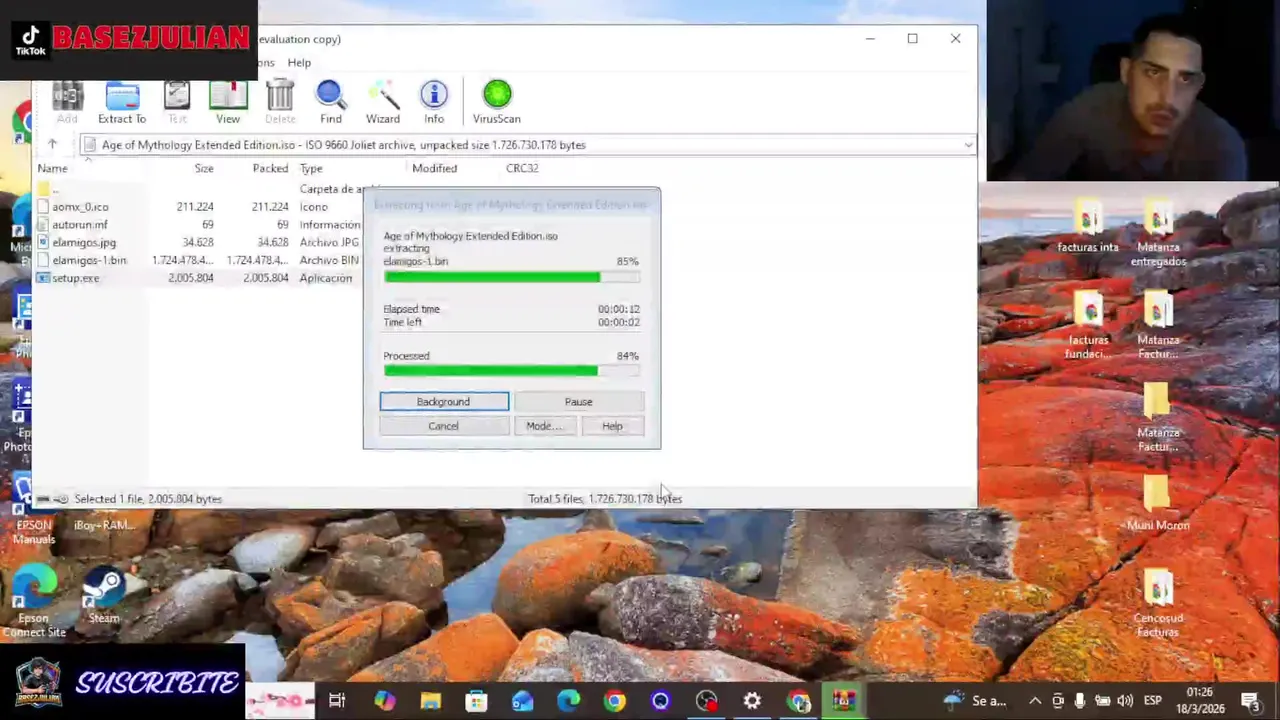This screenshot has width=1280, height=720.
Task: Open the View toolbar icon
Action: pos(228,103)
